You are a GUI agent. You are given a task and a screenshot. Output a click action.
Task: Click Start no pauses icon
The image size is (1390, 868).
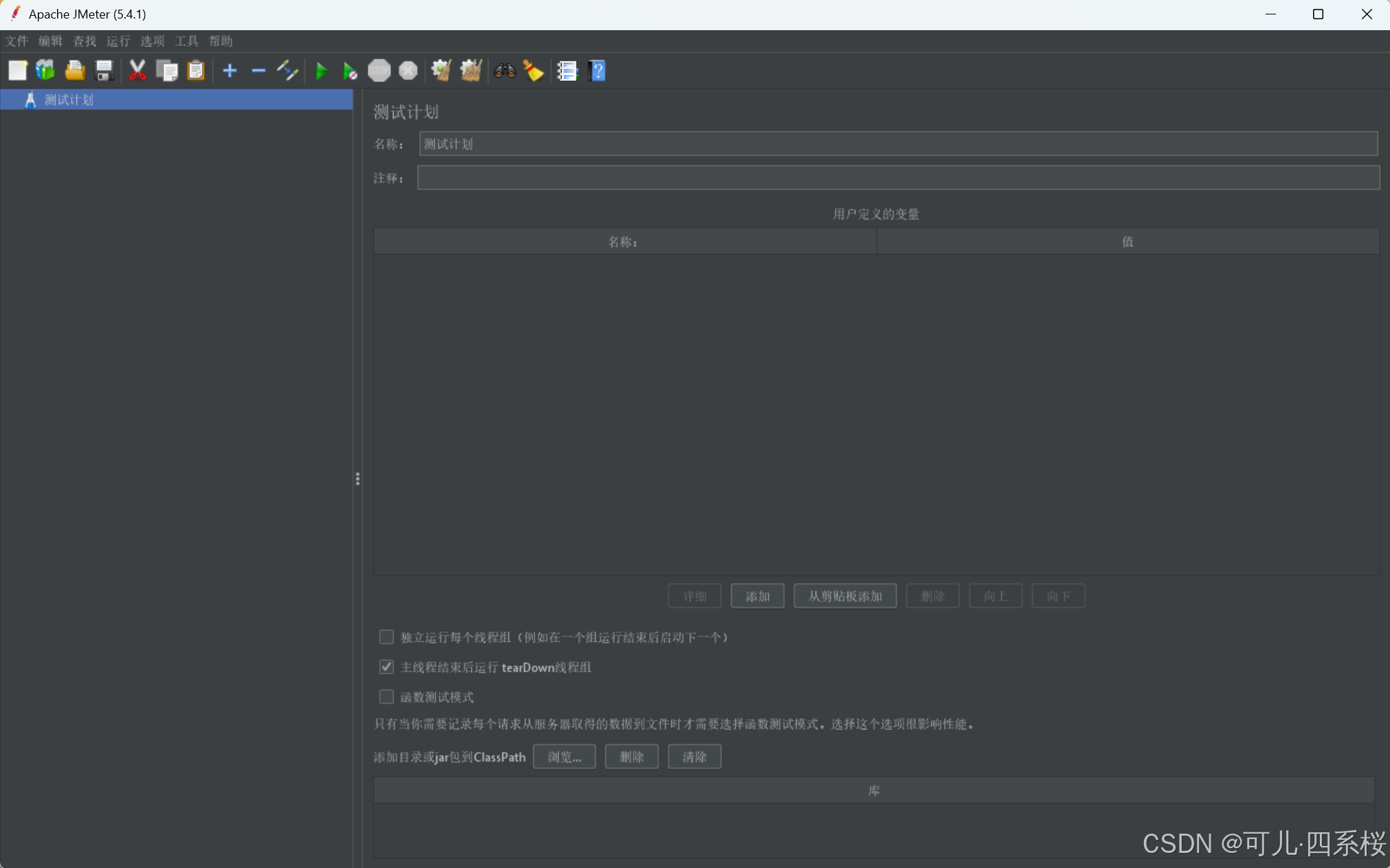coord(350,71)
